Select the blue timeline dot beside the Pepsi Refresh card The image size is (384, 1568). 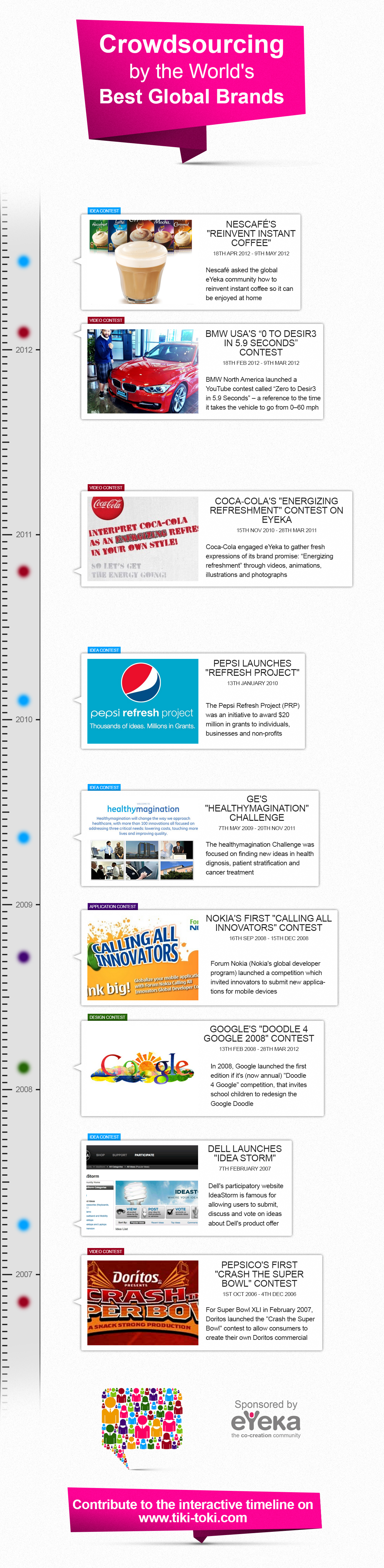[x=24, y=700]
